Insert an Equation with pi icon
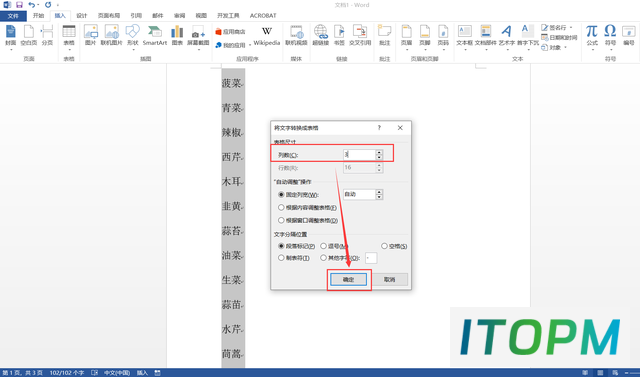The height and width of the screenshot is (377, 640). 592,35
